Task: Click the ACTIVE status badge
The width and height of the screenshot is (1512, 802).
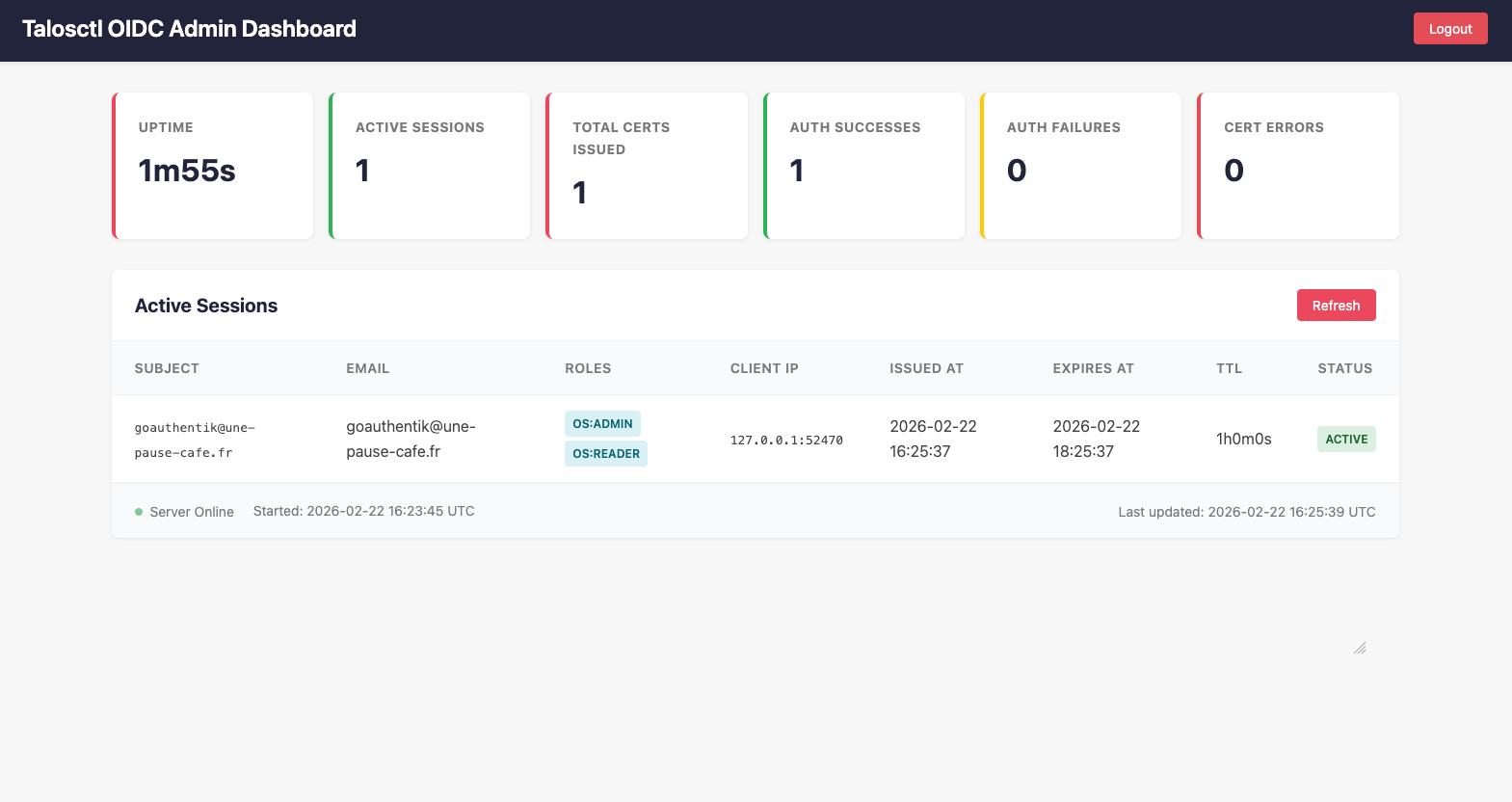Action: point(1345,440)
